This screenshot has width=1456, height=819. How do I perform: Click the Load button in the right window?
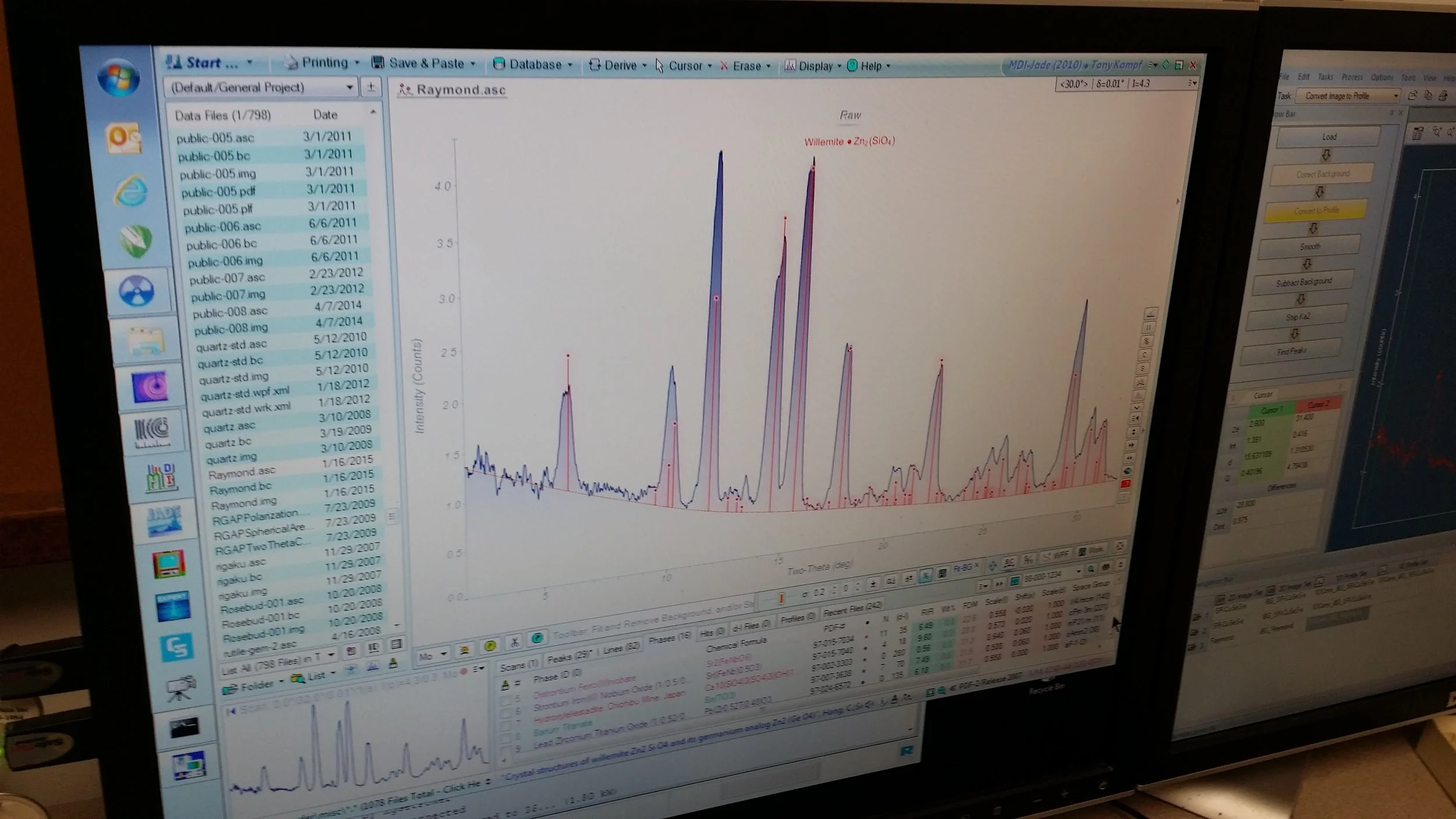1328,136
